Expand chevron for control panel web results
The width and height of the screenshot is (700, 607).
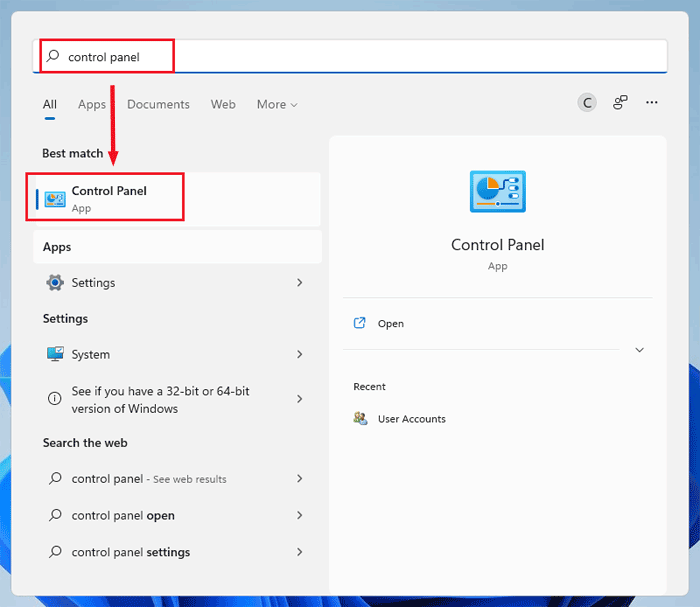tap(300, 478)
